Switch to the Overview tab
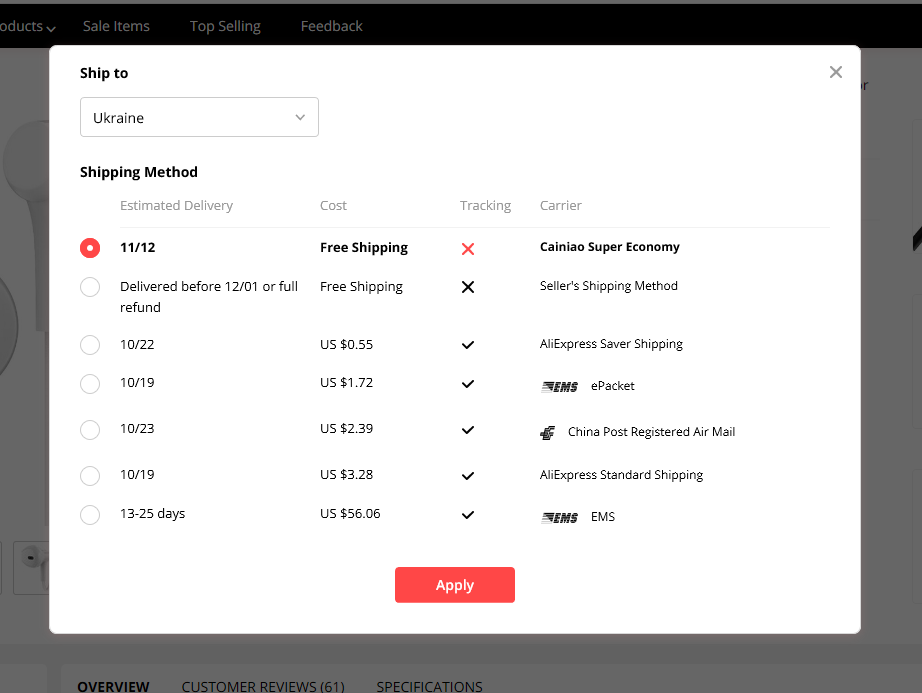This screenshot has width=922, height=693. (113, 686)
